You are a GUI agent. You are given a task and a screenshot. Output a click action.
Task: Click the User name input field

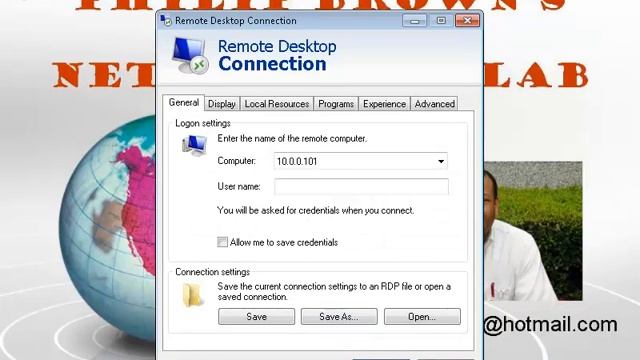(x=361, y=187)
